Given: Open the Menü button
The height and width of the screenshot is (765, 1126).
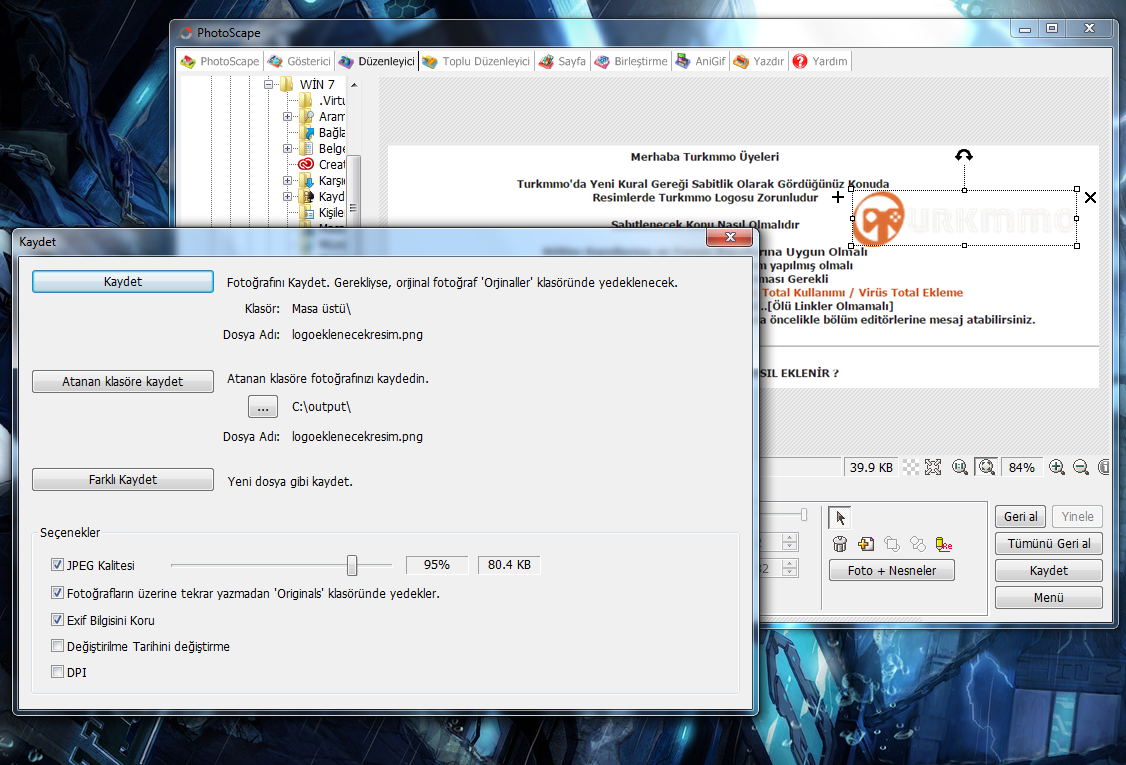Looking at the screenshot, I should 1048,598.
